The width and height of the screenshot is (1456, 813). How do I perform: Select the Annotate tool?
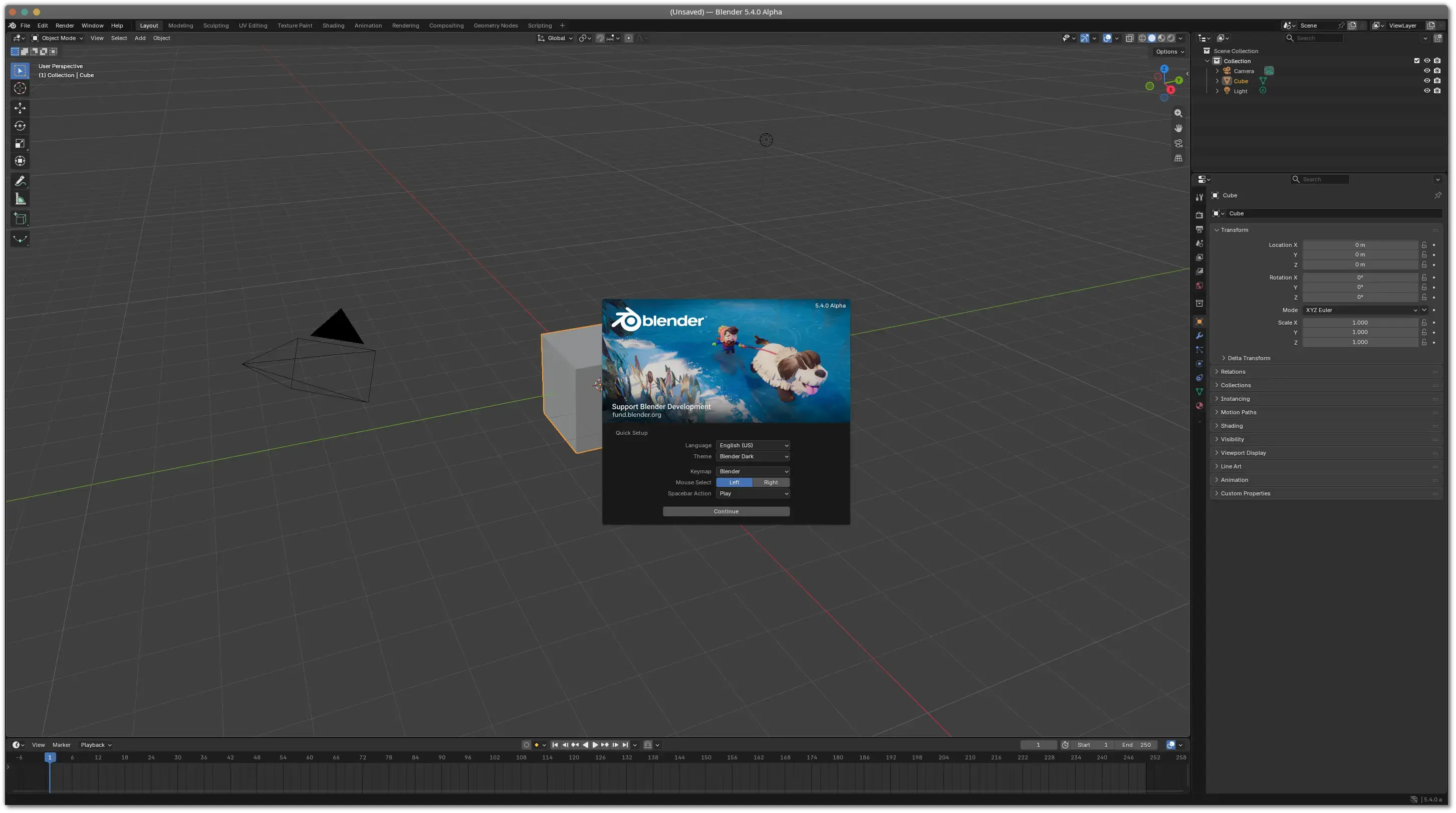[x=21, y=181]
